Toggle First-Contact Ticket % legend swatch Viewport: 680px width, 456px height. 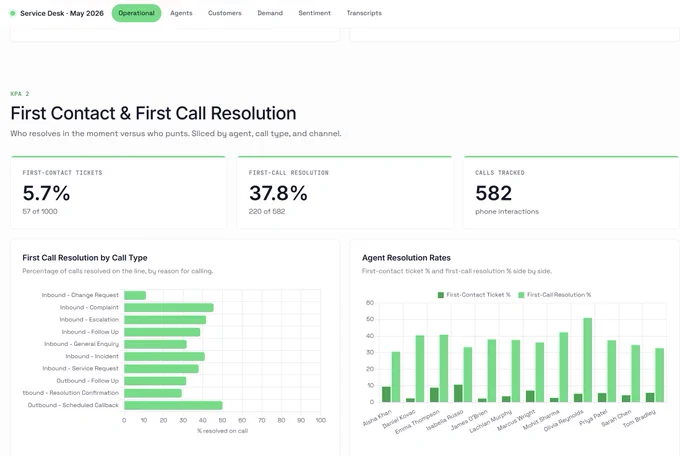pyautogui.click(x=441, y=295)
